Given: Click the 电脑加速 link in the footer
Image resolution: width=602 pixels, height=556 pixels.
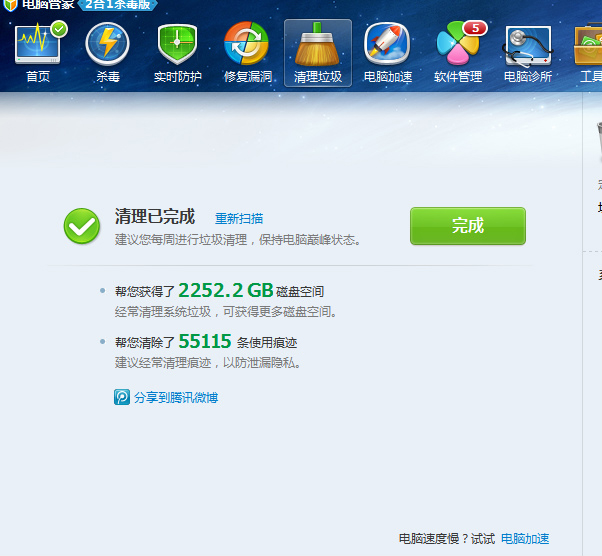Looking at the screenshot, I should coord(525,539).
